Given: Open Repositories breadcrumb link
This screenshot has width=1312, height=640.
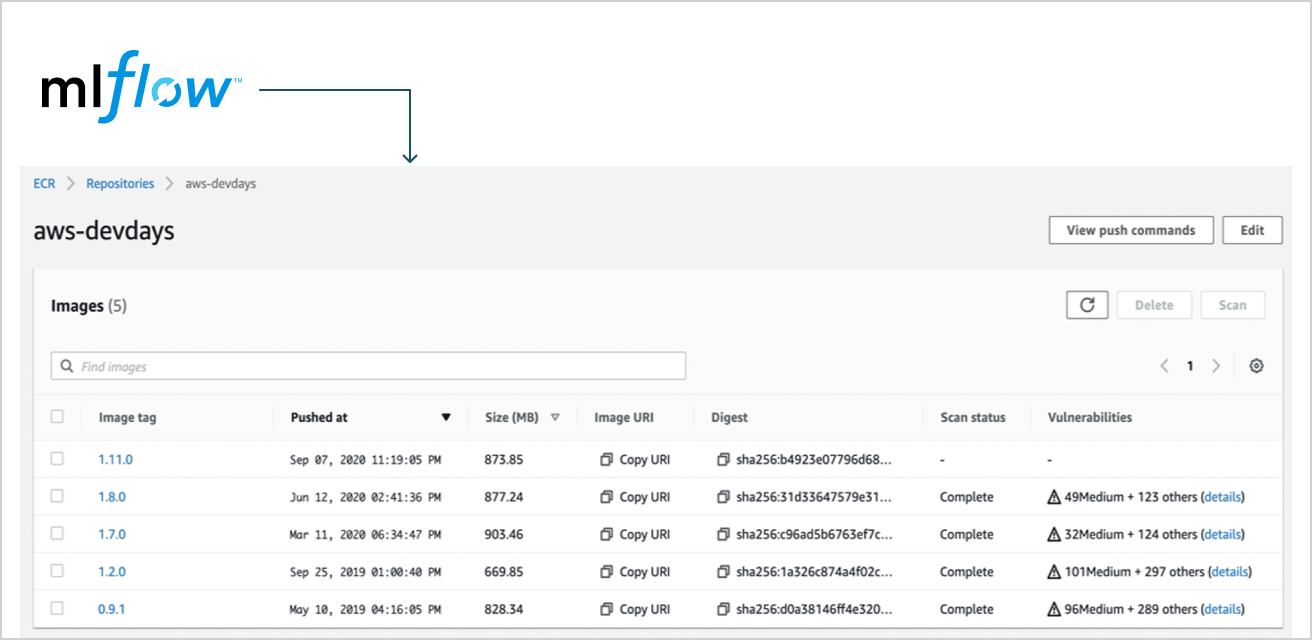Looking at the screenshot, I should pyautogui.click(x=120, y=184).
